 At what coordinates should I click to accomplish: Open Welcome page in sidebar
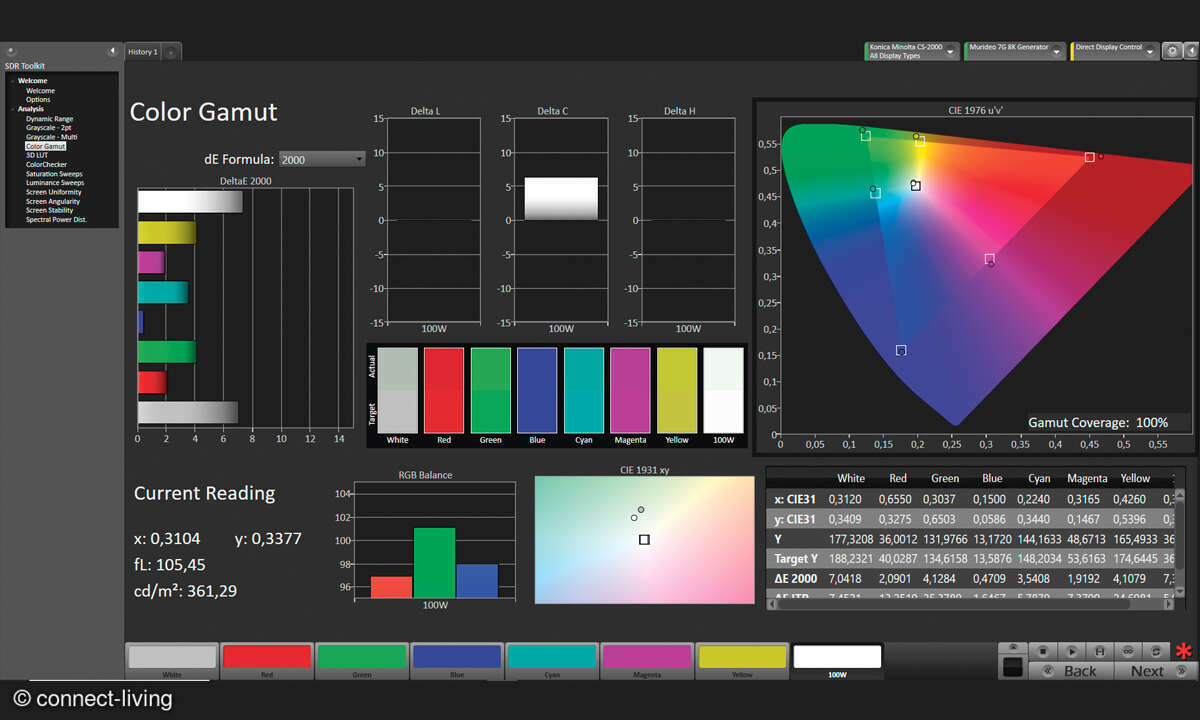point(40,91)
